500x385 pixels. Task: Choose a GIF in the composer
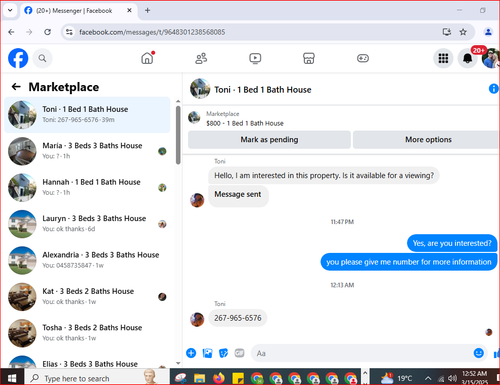click(x=239, y=353)
